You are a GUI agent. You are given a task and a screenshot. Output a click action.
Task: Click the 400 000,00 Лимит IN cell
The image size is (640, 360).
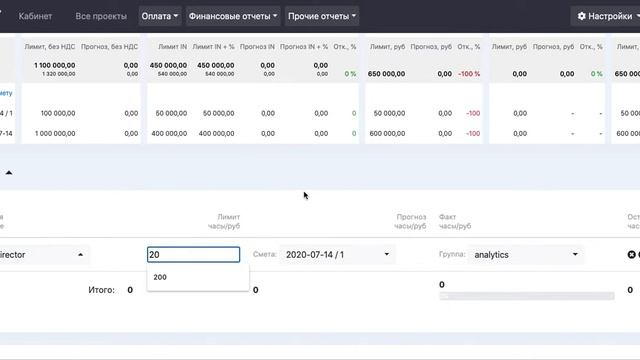[x=169, y=133]
